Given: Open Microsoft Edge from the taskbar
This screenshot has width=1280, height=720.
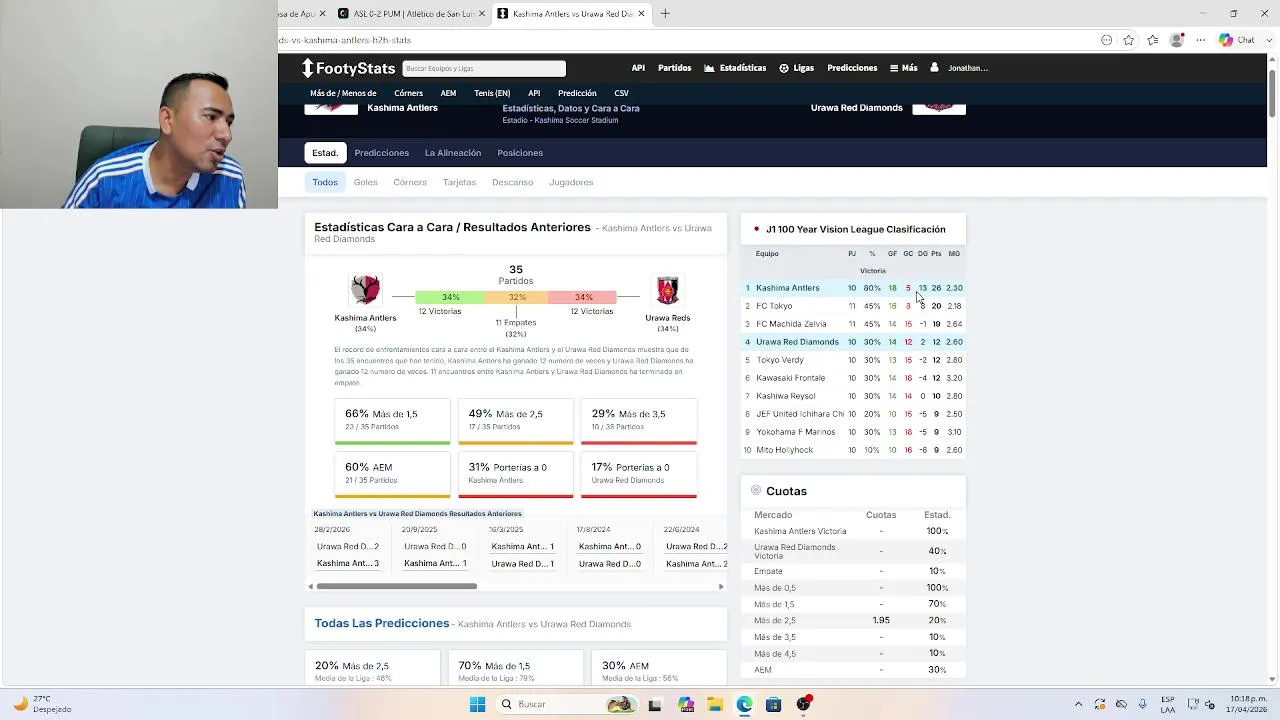Looking at the screenshot, I should [x=745, y=704].
